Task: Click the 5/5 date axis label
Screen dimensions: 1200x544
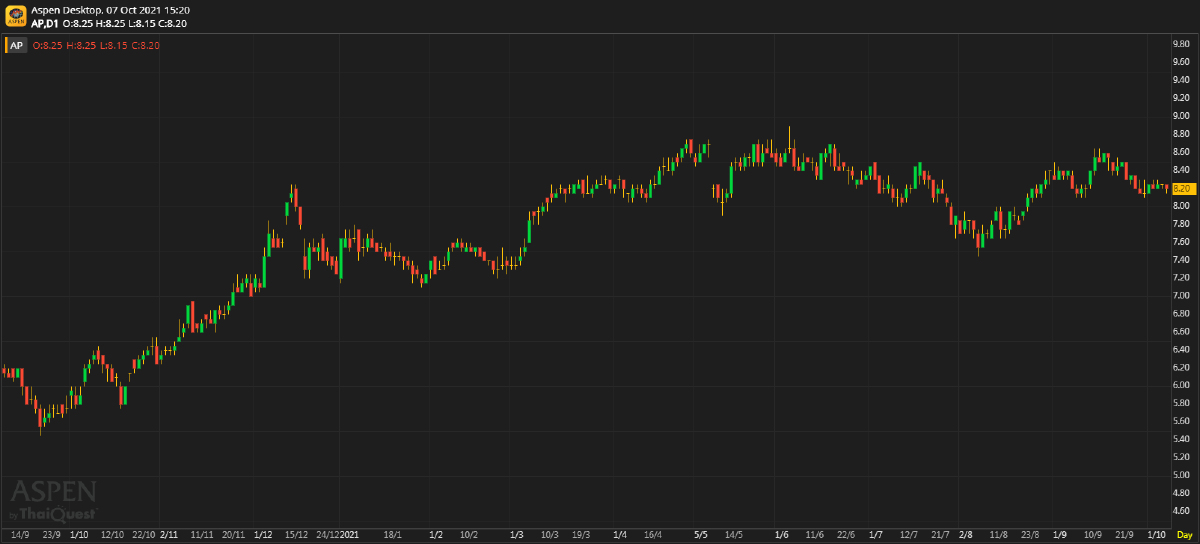Action: (701, 535)
